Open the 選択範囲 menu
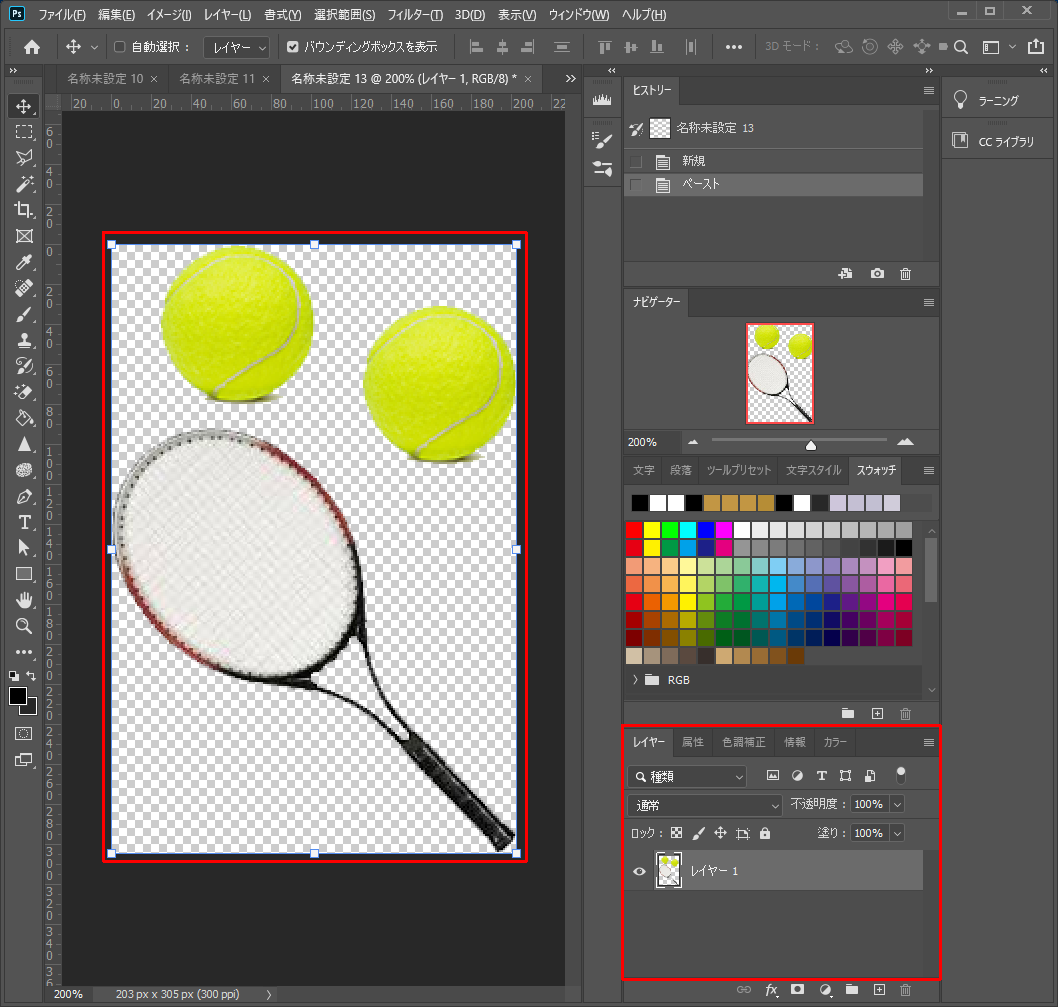The width and height of the screenshot is (1058, 1007). click(344, 14)
